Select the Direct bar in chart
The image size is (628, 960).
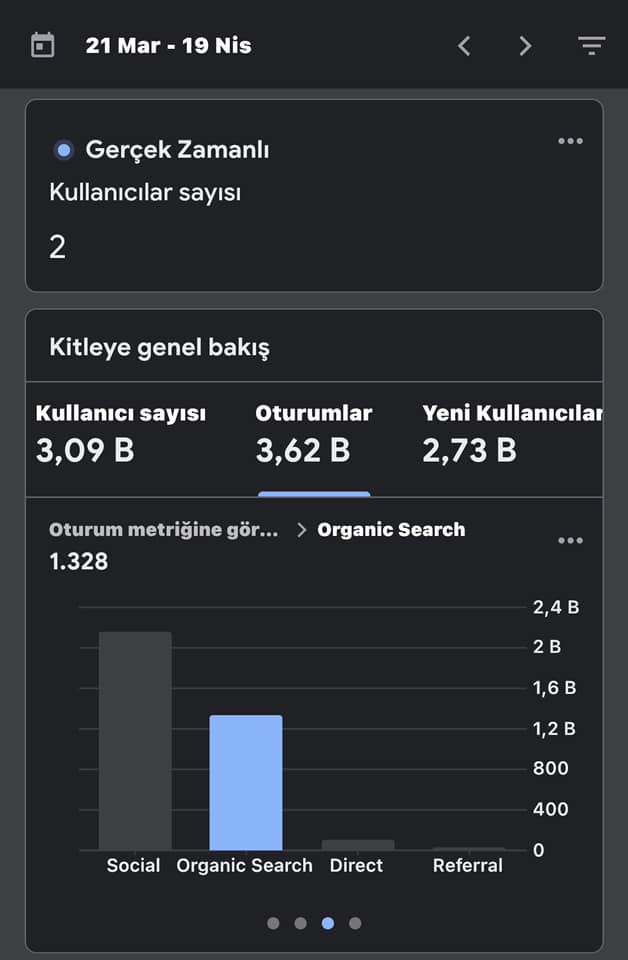click(x=358, y=845)
